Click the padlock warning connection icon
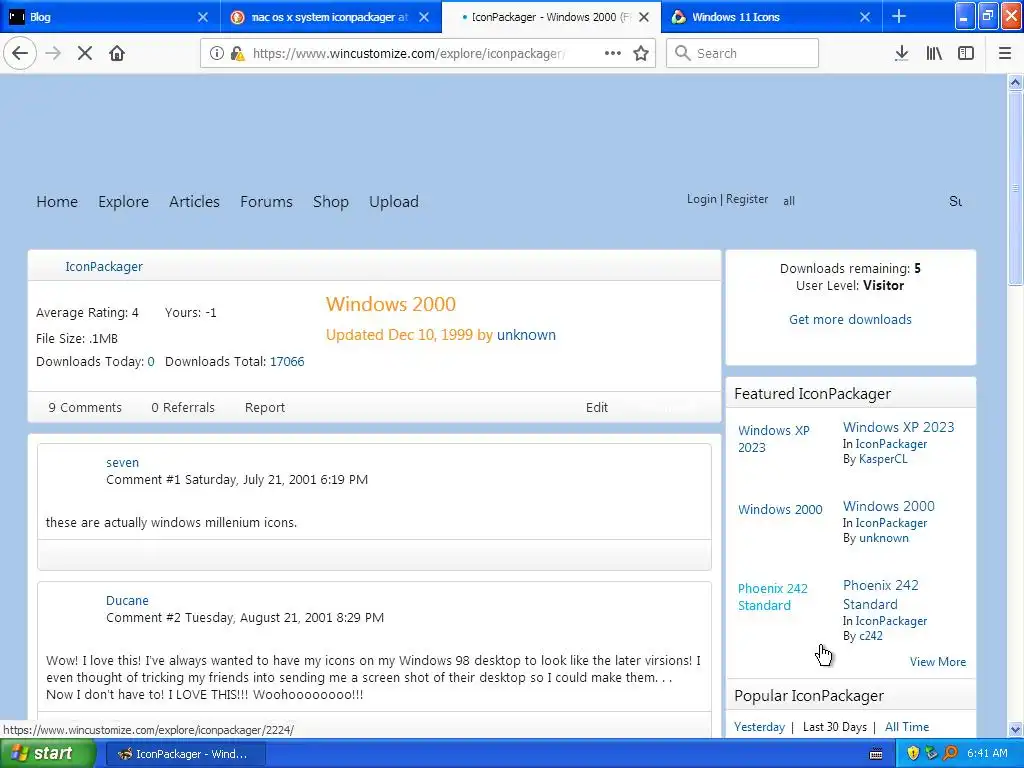The height and width of the screenshot is (768, 1024). [x=238, y=54]
